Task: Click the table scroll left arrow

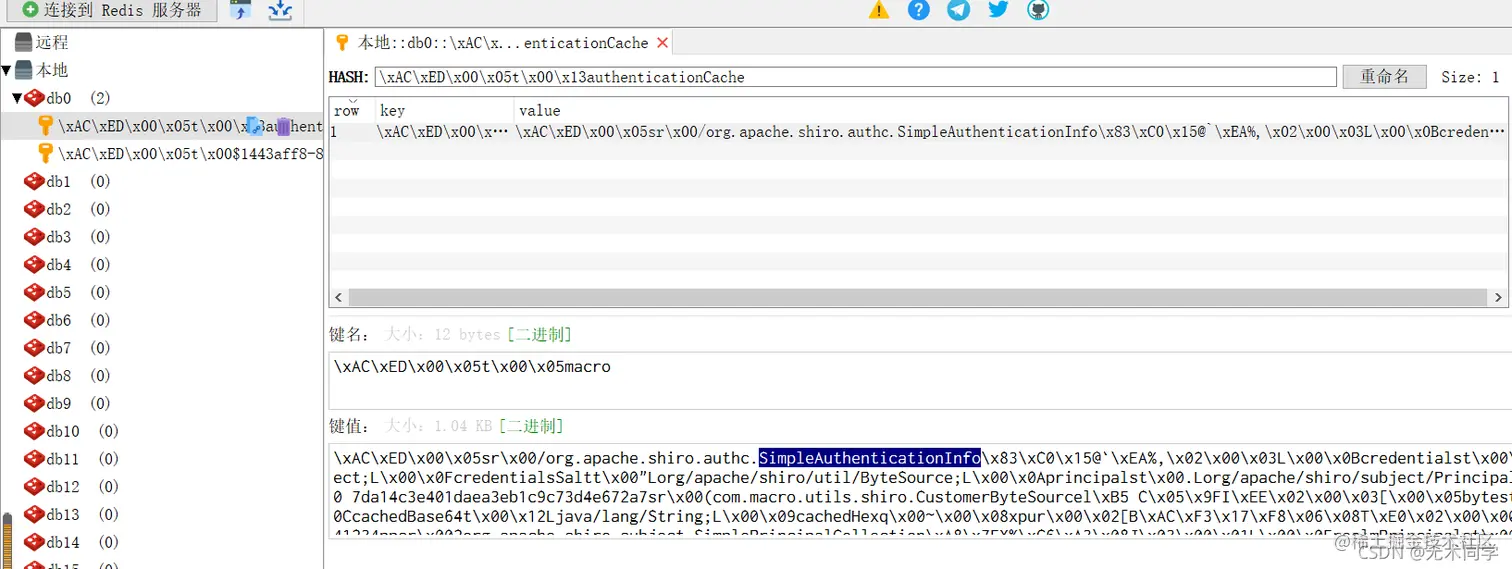Action: [338, 298]
